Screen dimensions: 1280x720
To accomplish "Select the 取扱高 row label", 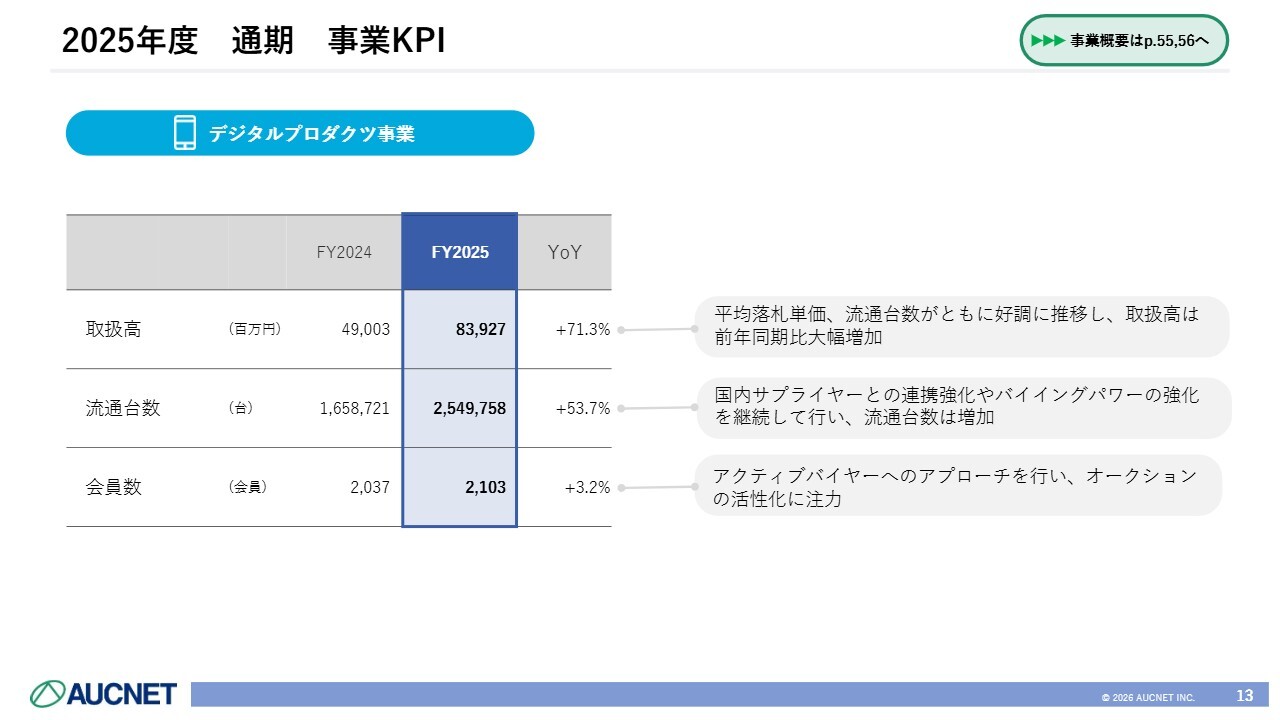I will [x=114, y=329].
